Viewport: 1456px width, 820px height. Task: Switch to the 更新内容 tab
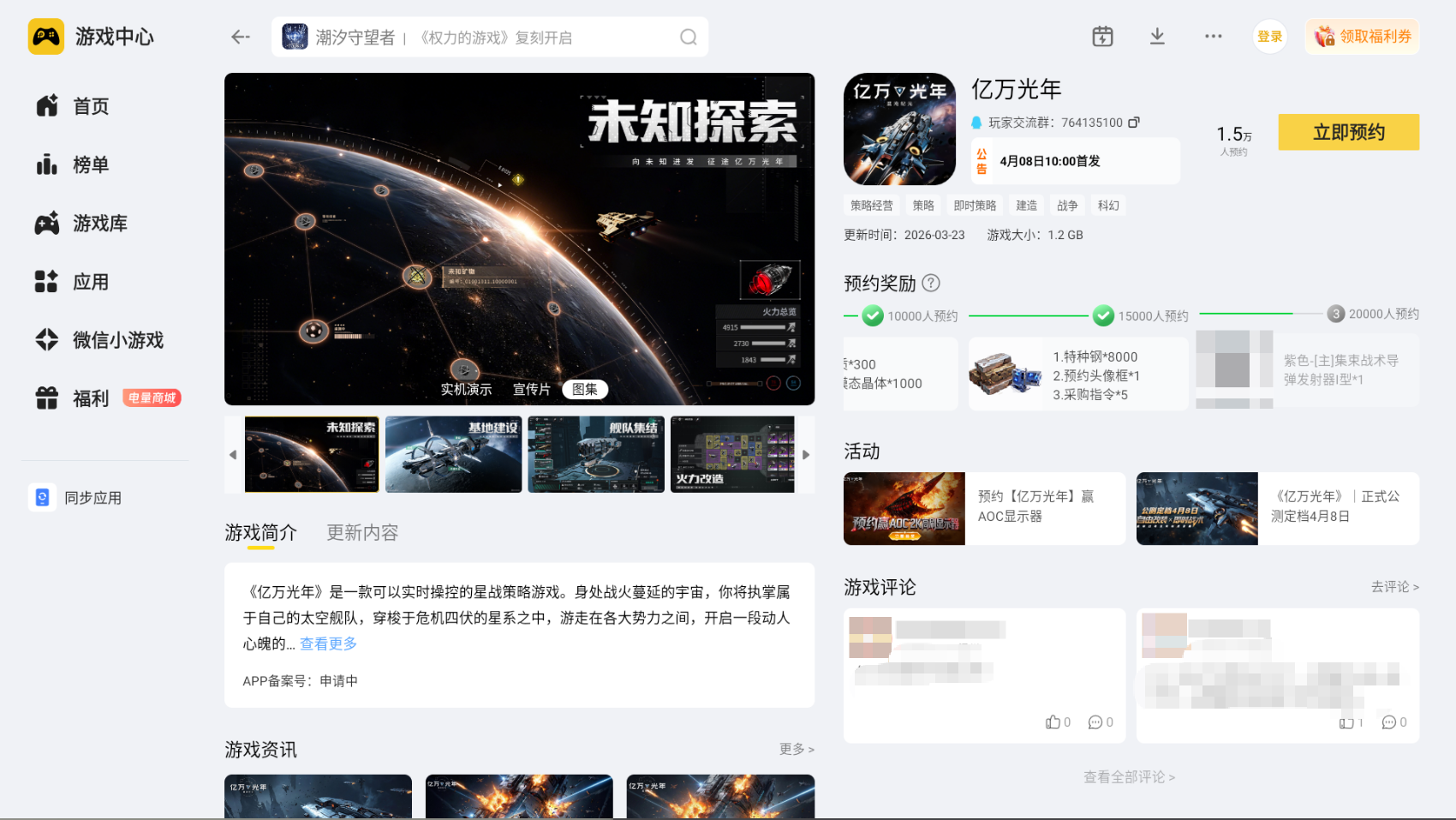click(362, 533)
